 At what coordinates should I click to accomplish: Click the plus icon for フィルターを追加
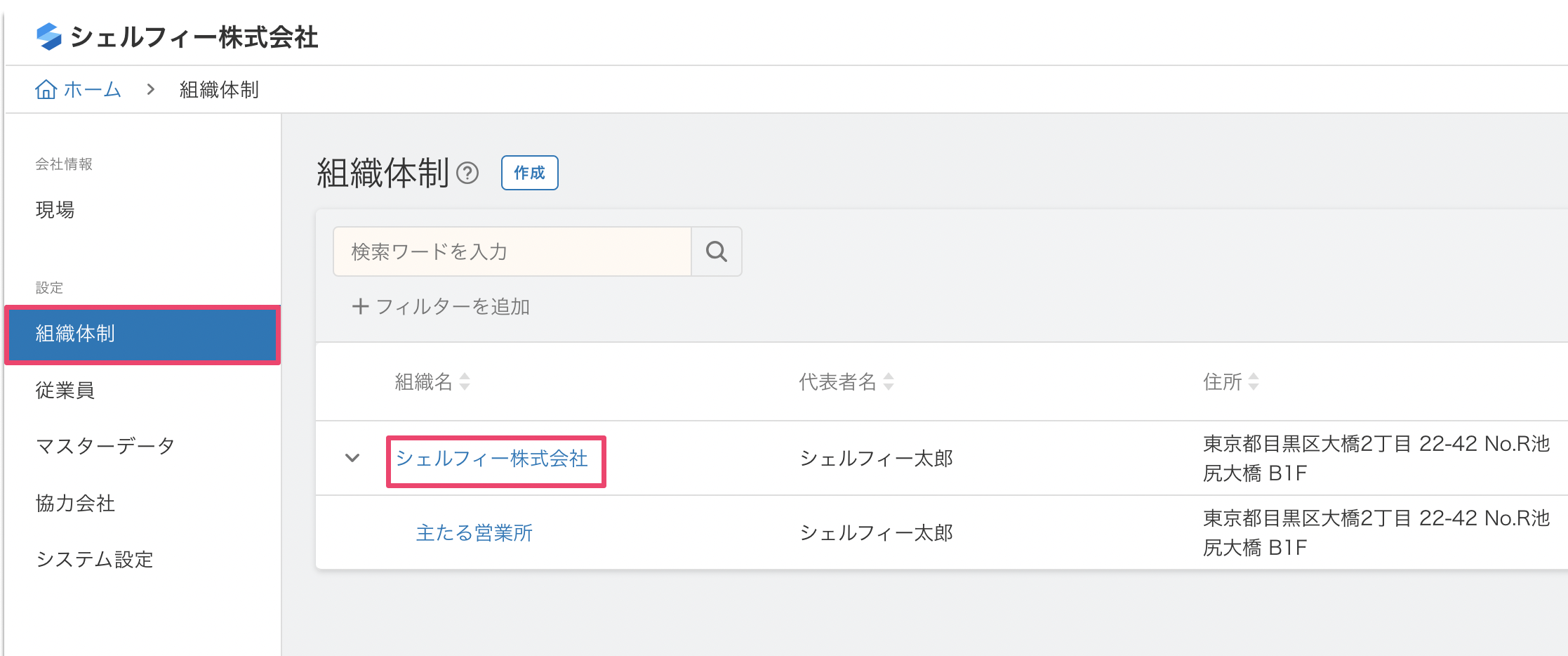(360, 306)
